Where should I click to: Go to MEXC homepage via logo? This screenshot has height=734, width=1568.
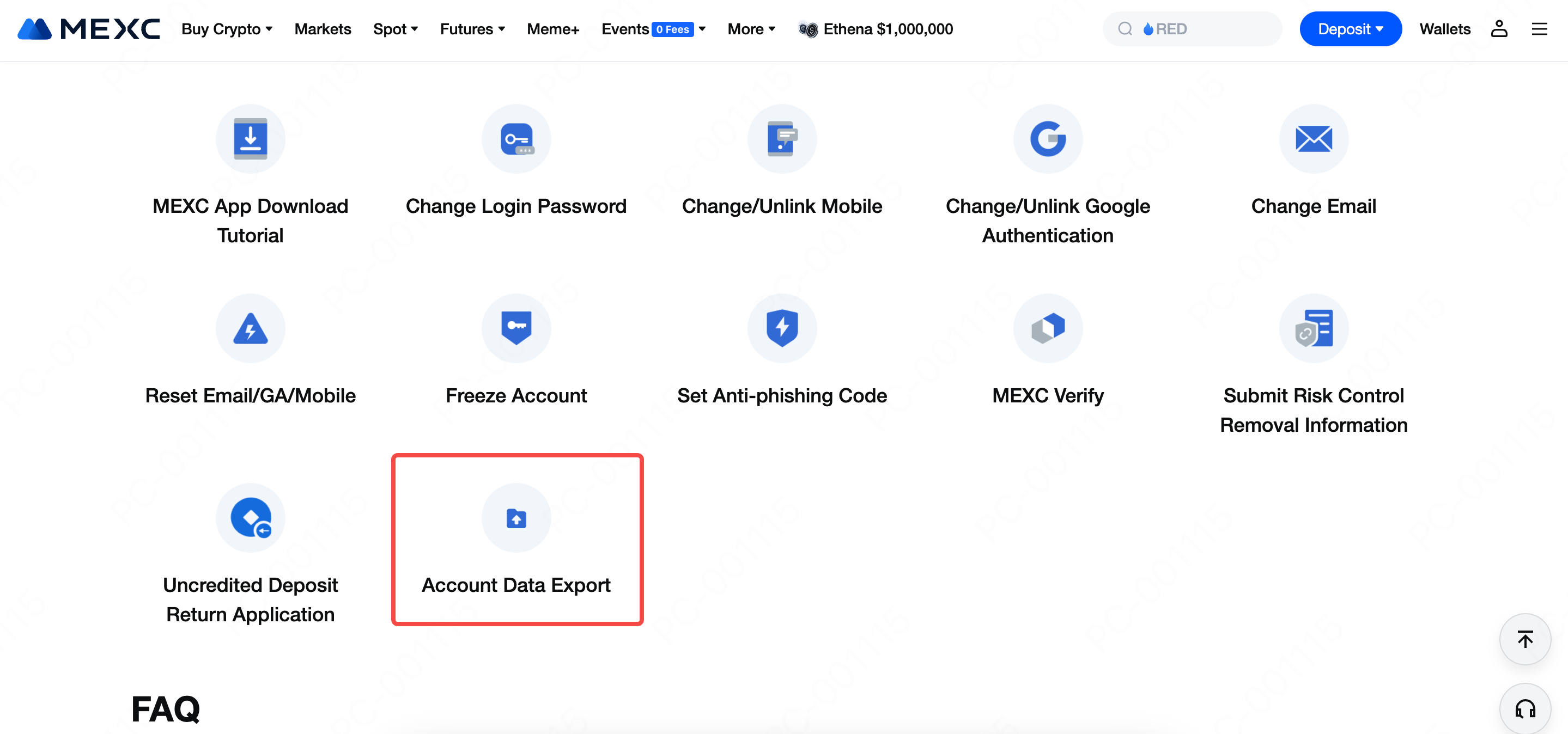(89, 28)
